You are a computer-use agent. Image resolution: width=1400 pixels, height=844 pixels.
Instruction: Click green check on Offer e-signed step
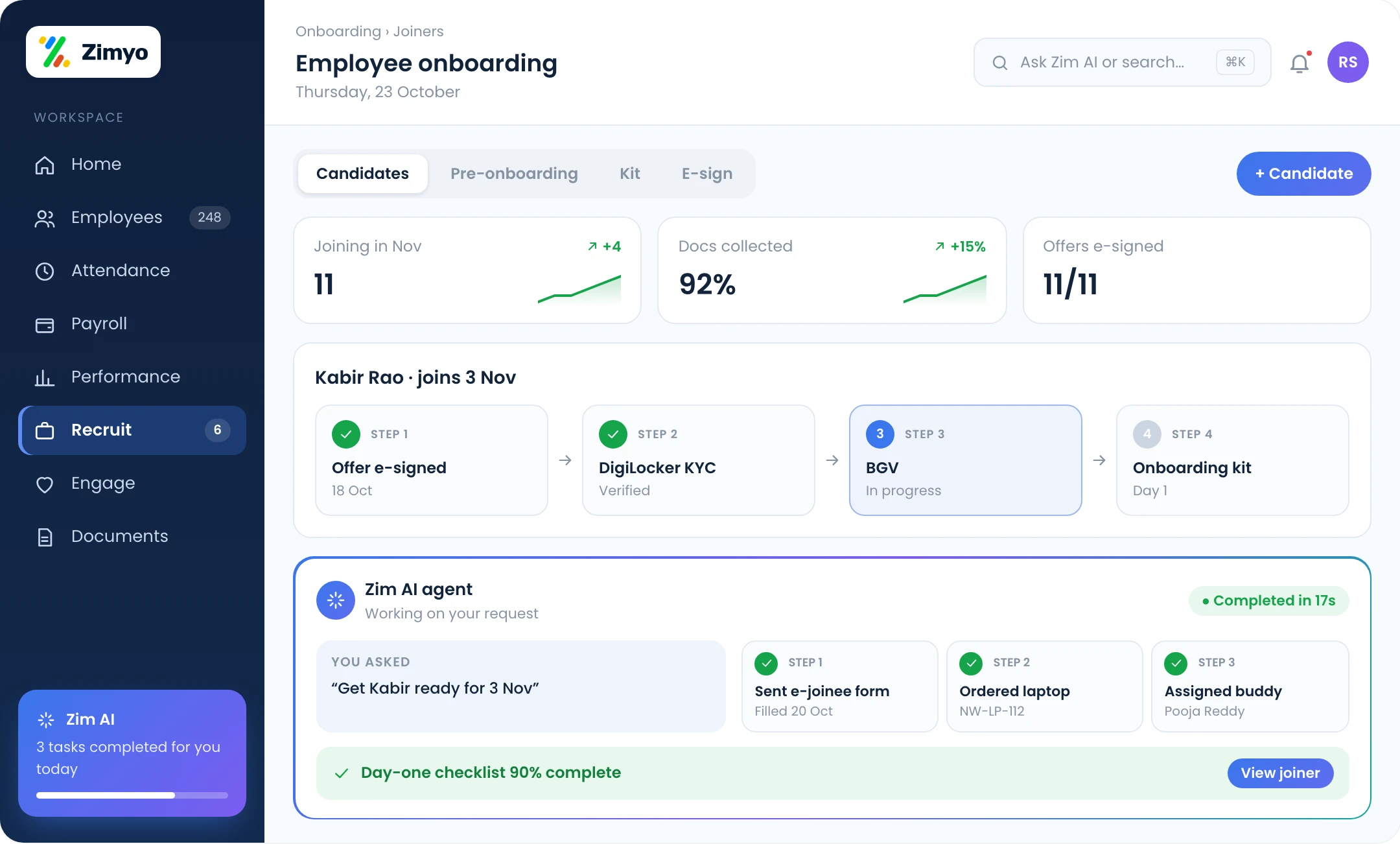point(346,434)
